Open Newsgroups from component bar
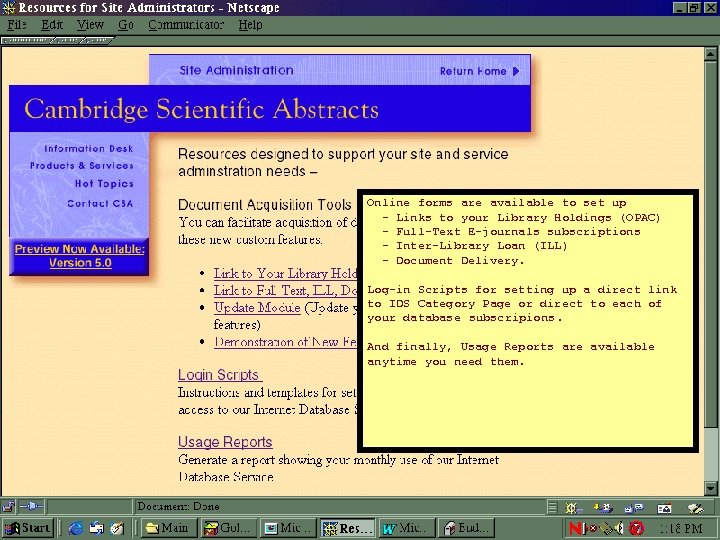The height and width of the screenshot is (540, 720). click(634, 507)
